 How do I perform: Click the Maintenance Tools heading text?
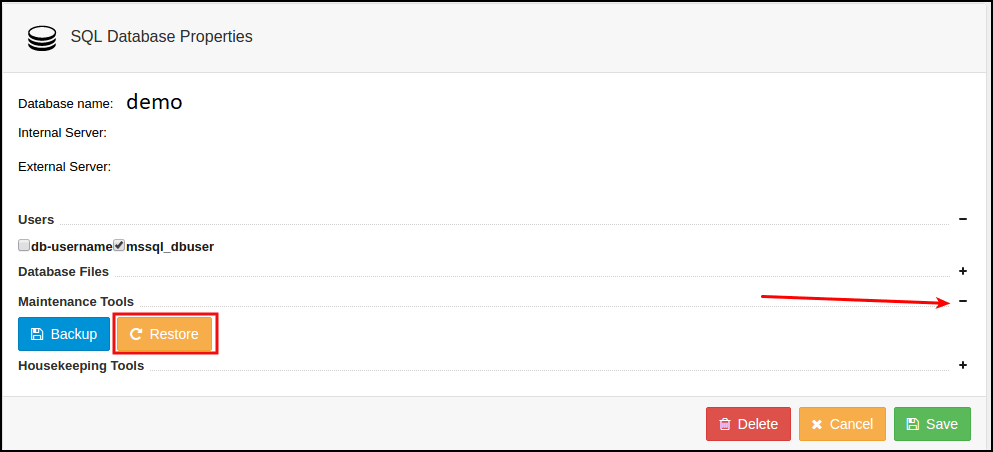pos(76,301)
